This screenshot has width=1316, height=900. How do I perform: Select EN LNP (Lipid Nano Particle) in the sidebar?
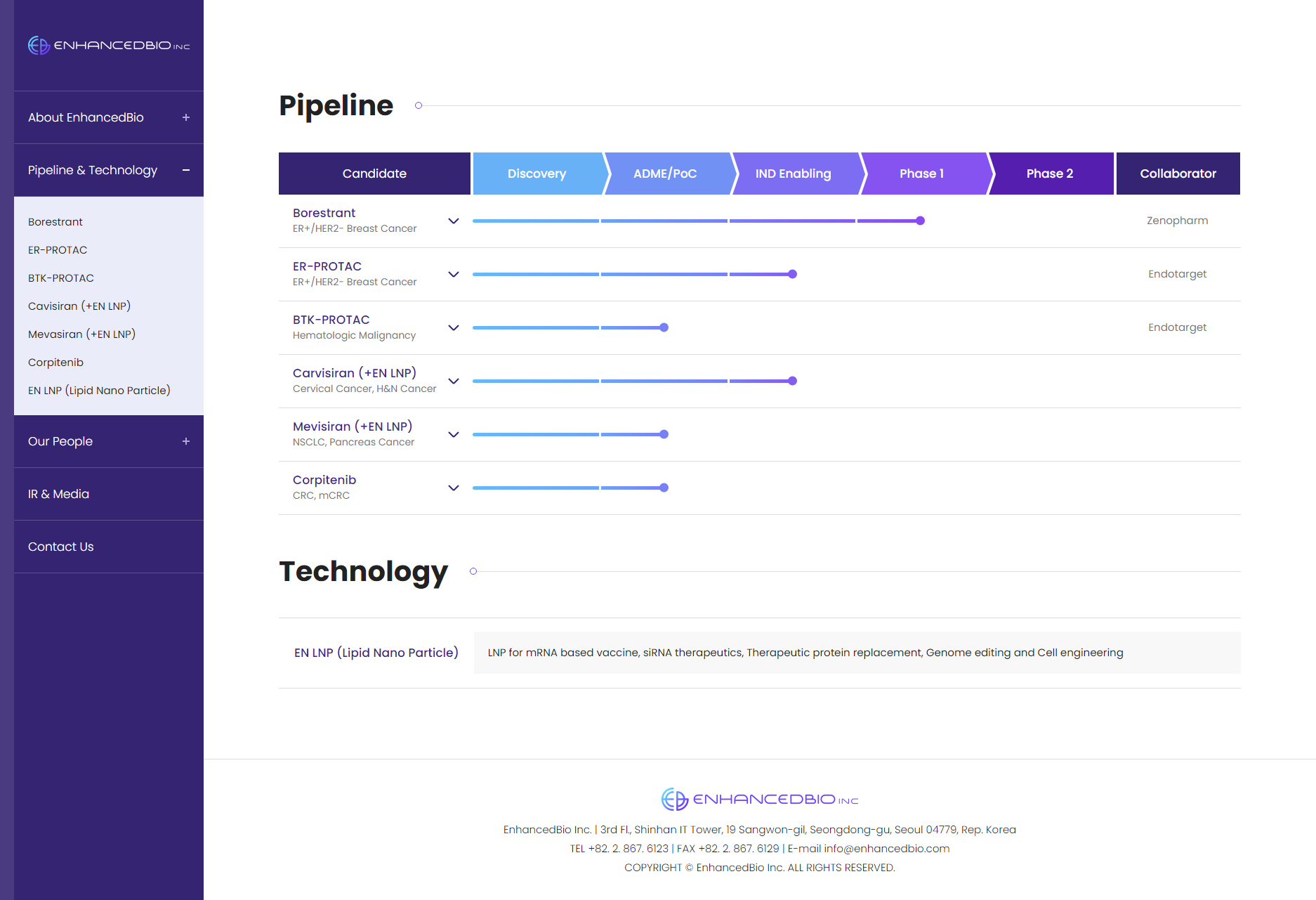click(99, 391)
